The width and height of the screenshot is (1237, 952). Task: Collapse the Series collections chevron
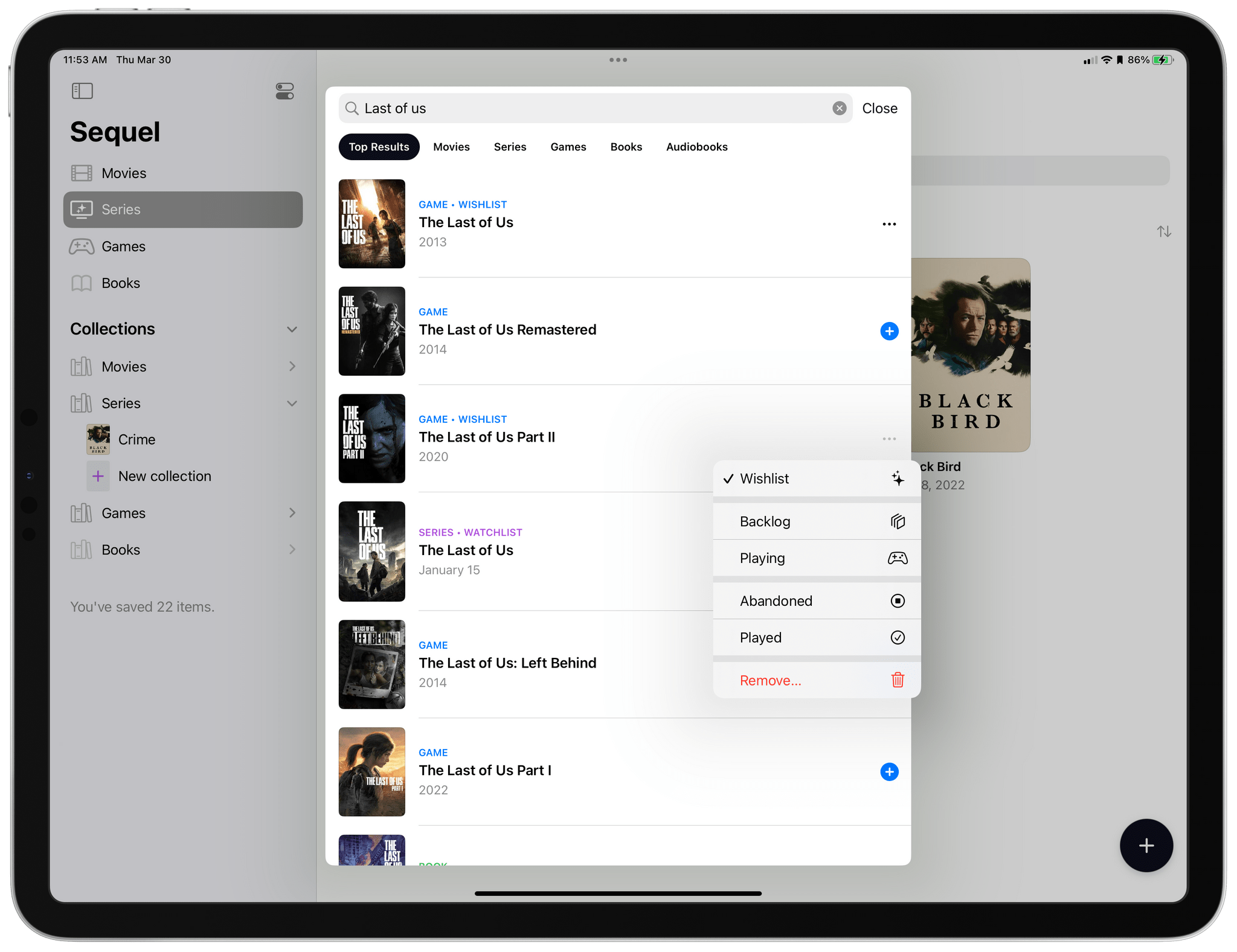click(292, 404)
